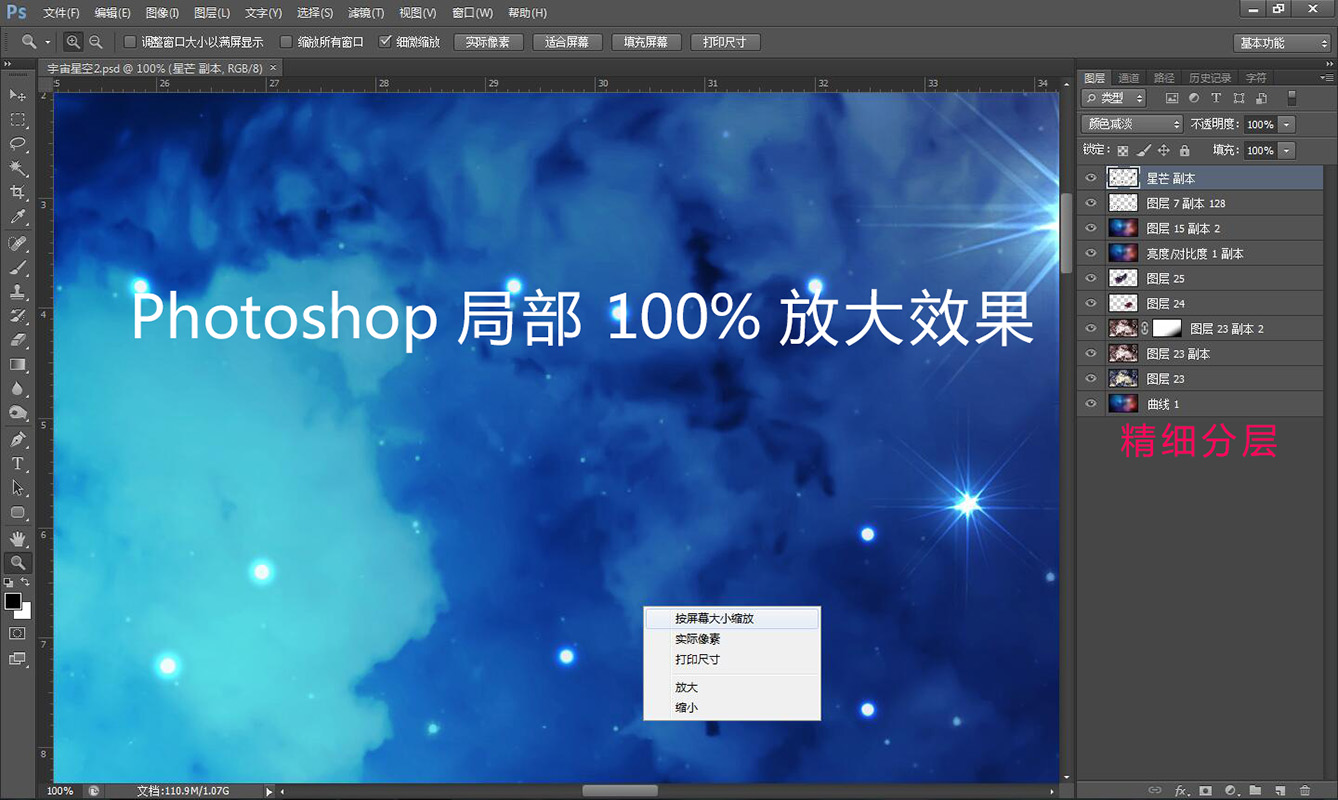Open the 颜色减淡 blend mode dropdown
Image resolution: width=1338 pixels, height=800 pixels.
[x=1132, y=125]
